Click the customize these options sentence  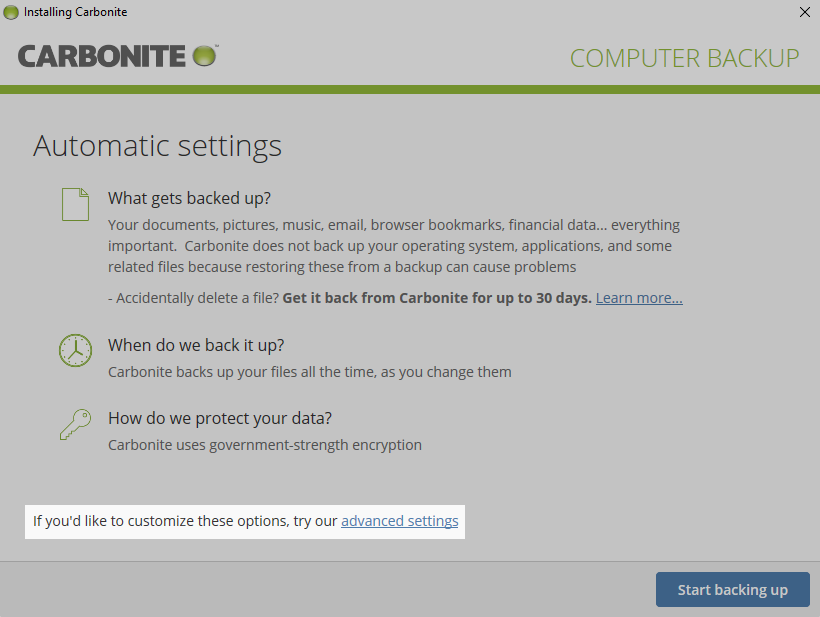tap(185, 521)
